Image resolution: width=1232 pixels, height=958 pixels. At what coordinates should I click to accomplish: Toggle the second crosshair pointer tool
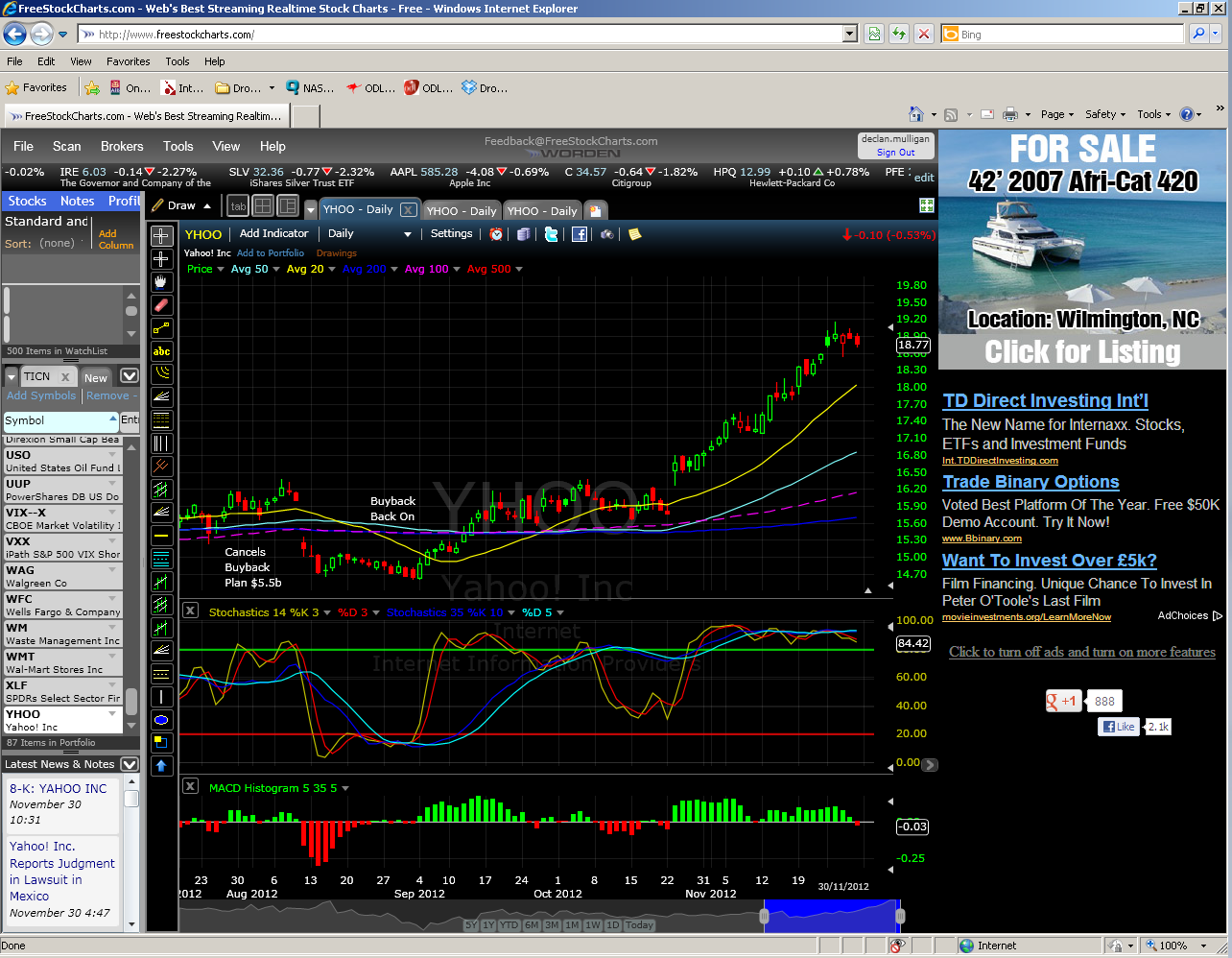(161, 259)
